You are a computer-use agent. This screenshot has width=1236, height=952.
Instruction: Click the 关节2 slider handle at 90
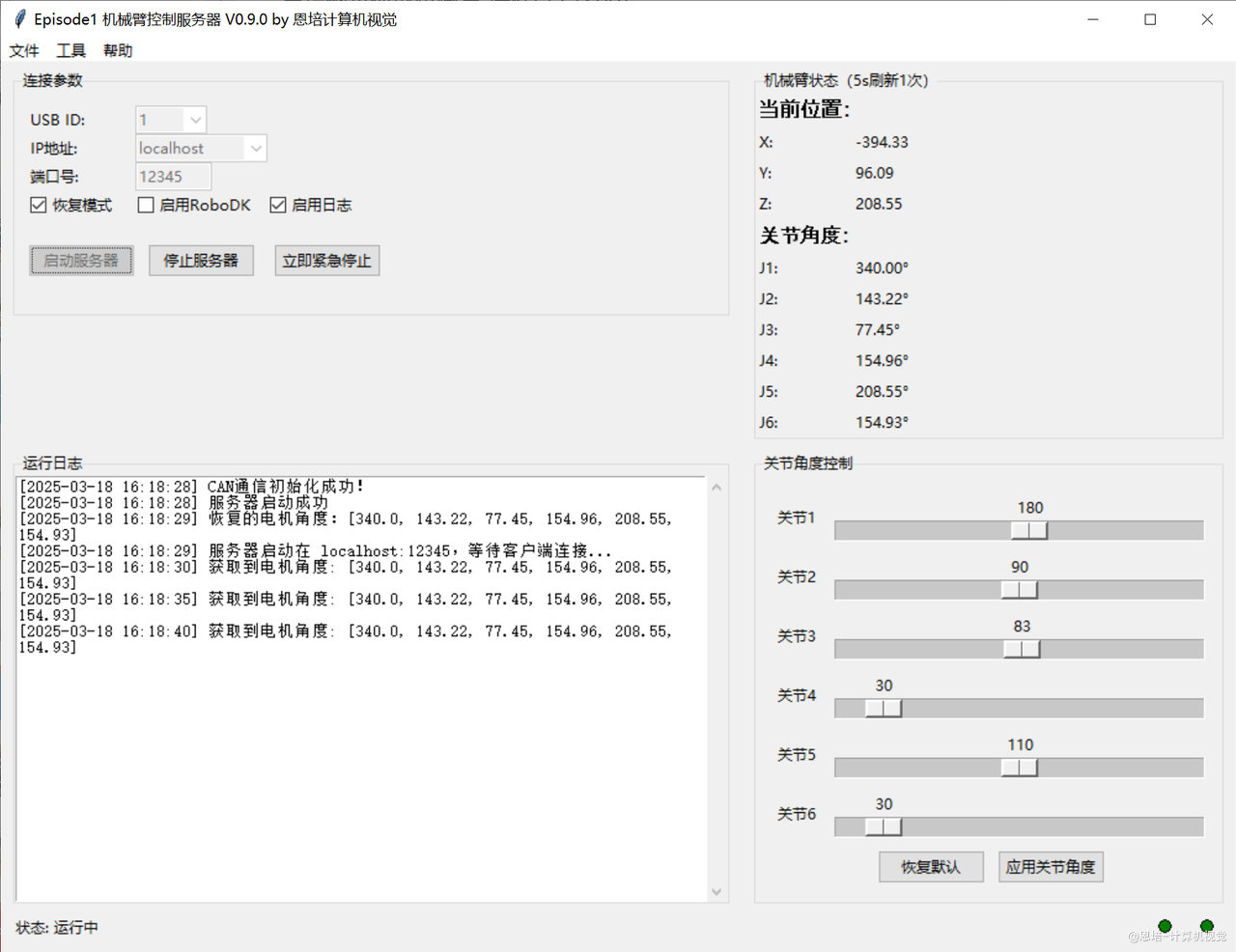pos(1019,590)
